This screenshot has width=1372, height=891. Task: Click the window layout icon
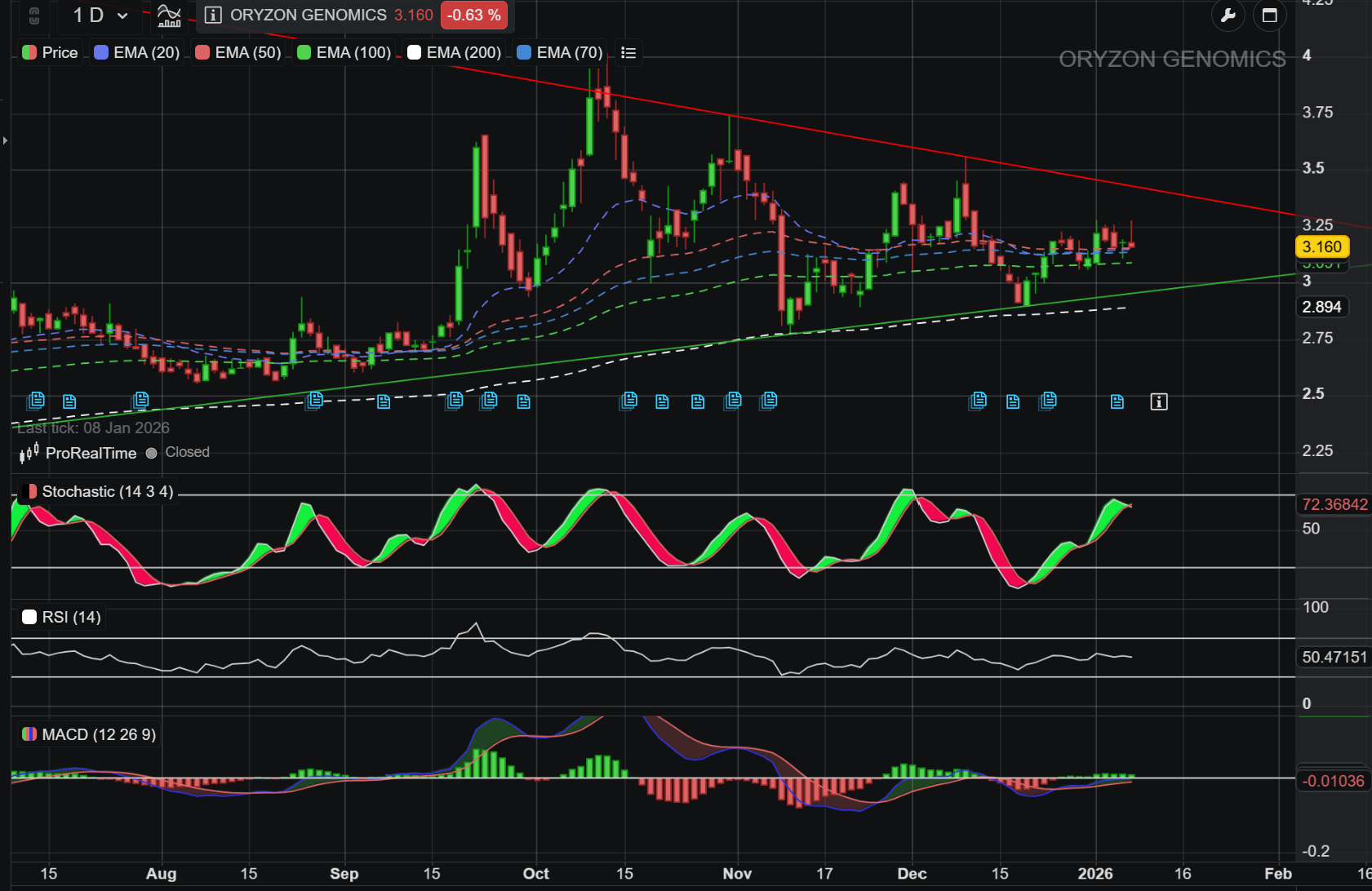[x=1269, y=16]
